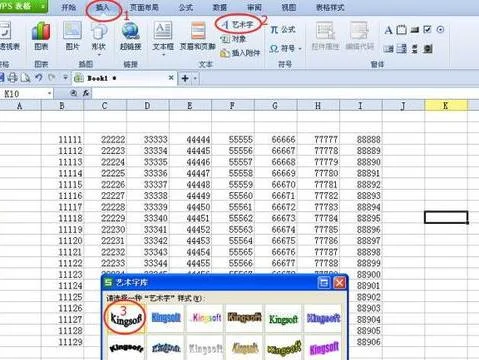This screenshot has width=479, height=360.
Task: Click cell containing 66670
Action: point(276,184)
